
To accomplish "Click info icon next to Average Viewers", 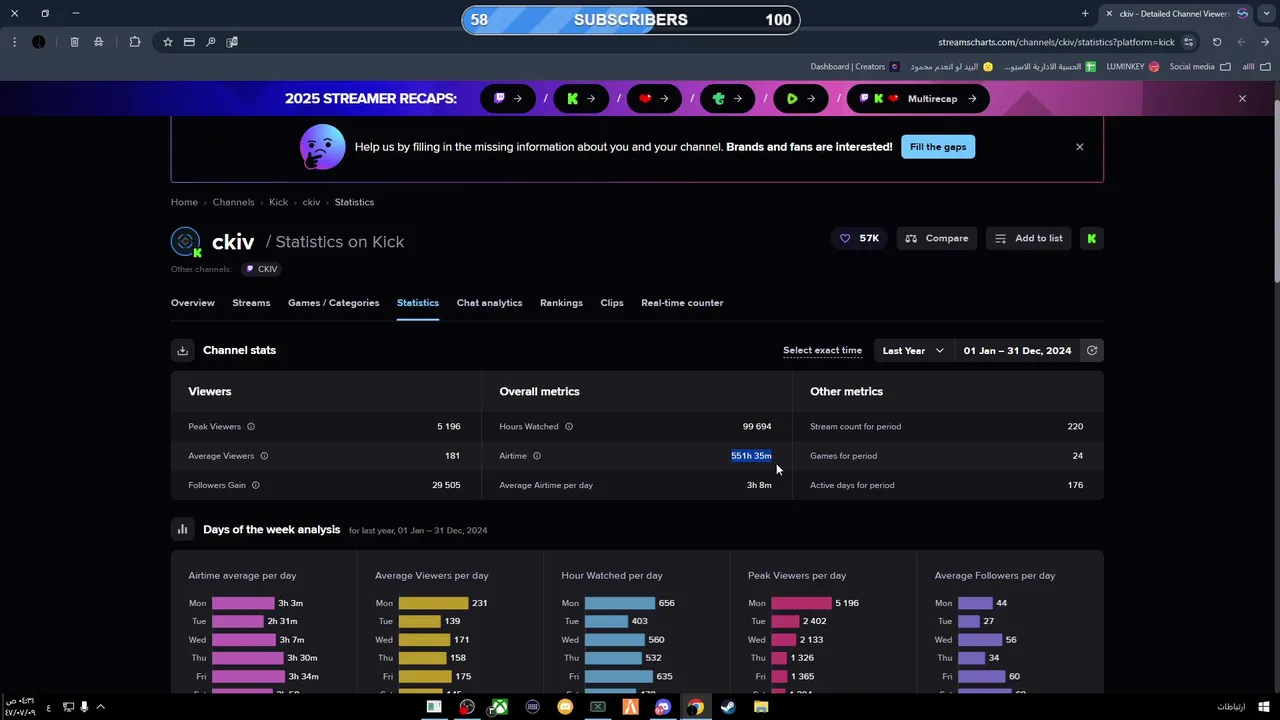I will pyautogui.click(x=264, y=456).
